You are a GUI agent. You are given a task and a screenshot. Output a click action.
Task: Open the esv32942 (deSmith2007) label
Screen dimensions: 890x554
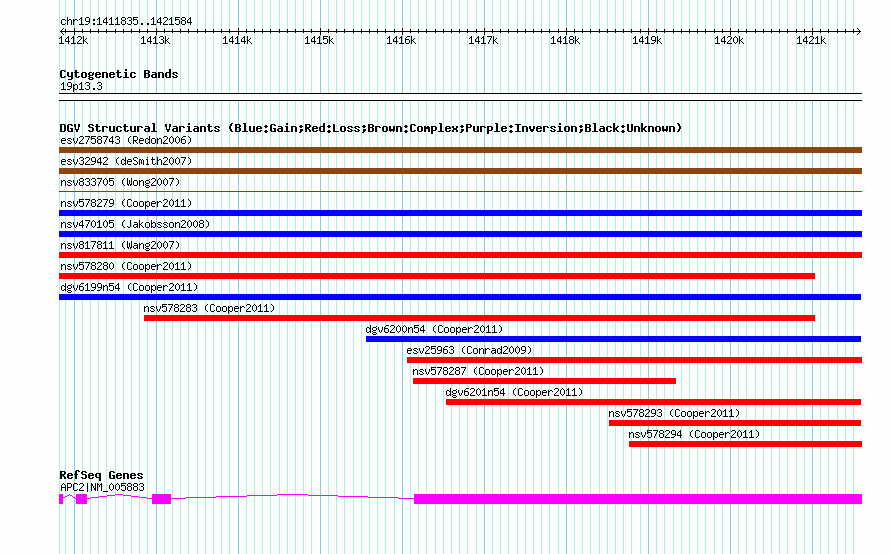[126, 161]
